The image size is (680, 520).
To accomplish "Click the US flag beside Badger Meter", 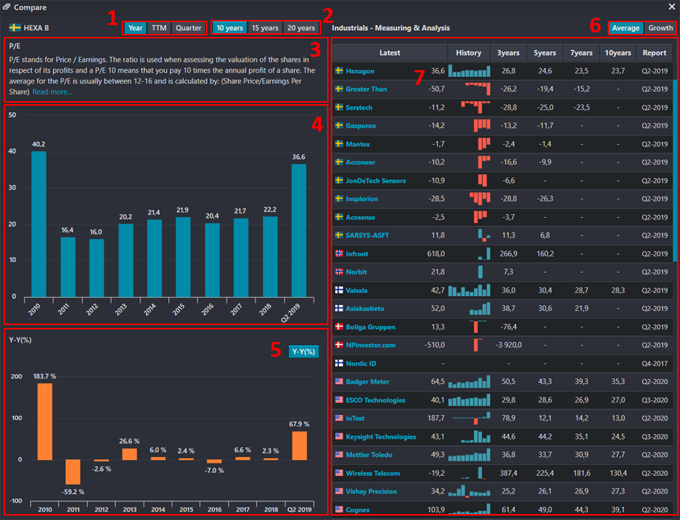I will click(339, 381).
